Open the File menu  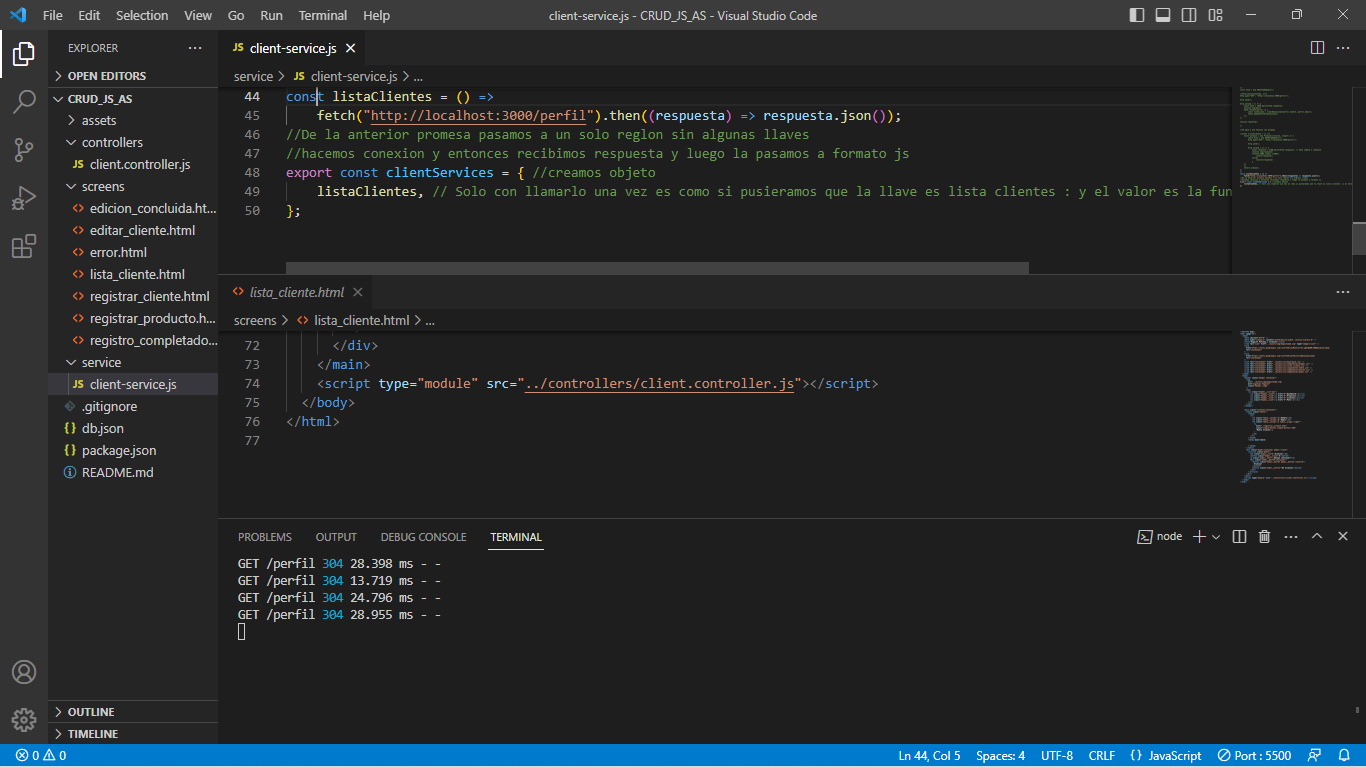point(53,15)
